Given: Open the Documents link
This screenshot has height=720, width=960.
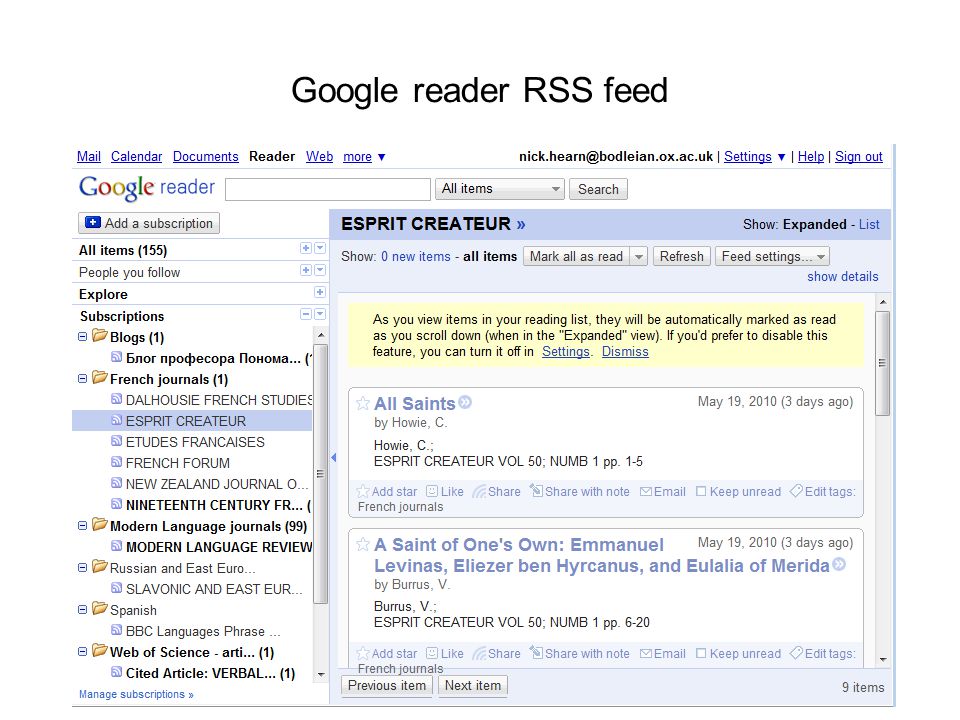Looking at the screenshot, I should click(x=206, y=157).
